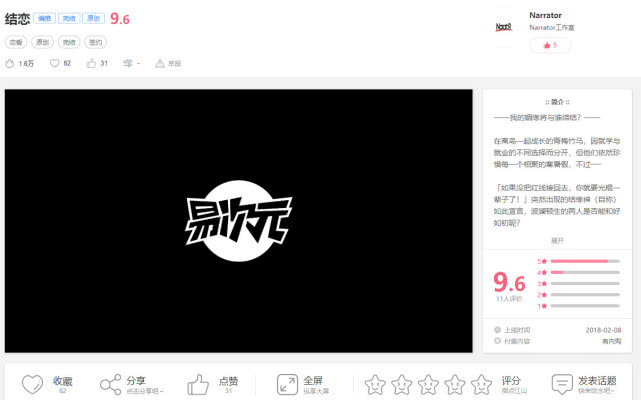The width and height of the screenshot is (641, 400).
Task: Click the 1.6万 popularity count
Action: 26,63
